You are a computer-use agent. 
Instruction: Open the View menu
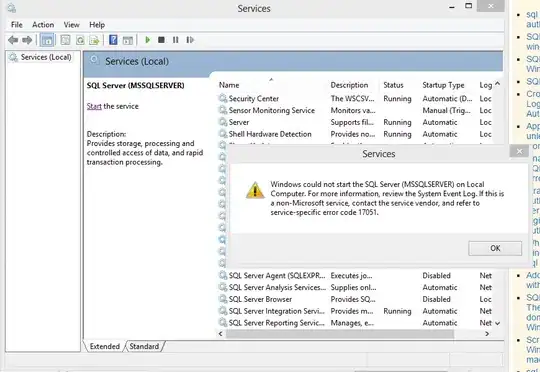point(71,25)
